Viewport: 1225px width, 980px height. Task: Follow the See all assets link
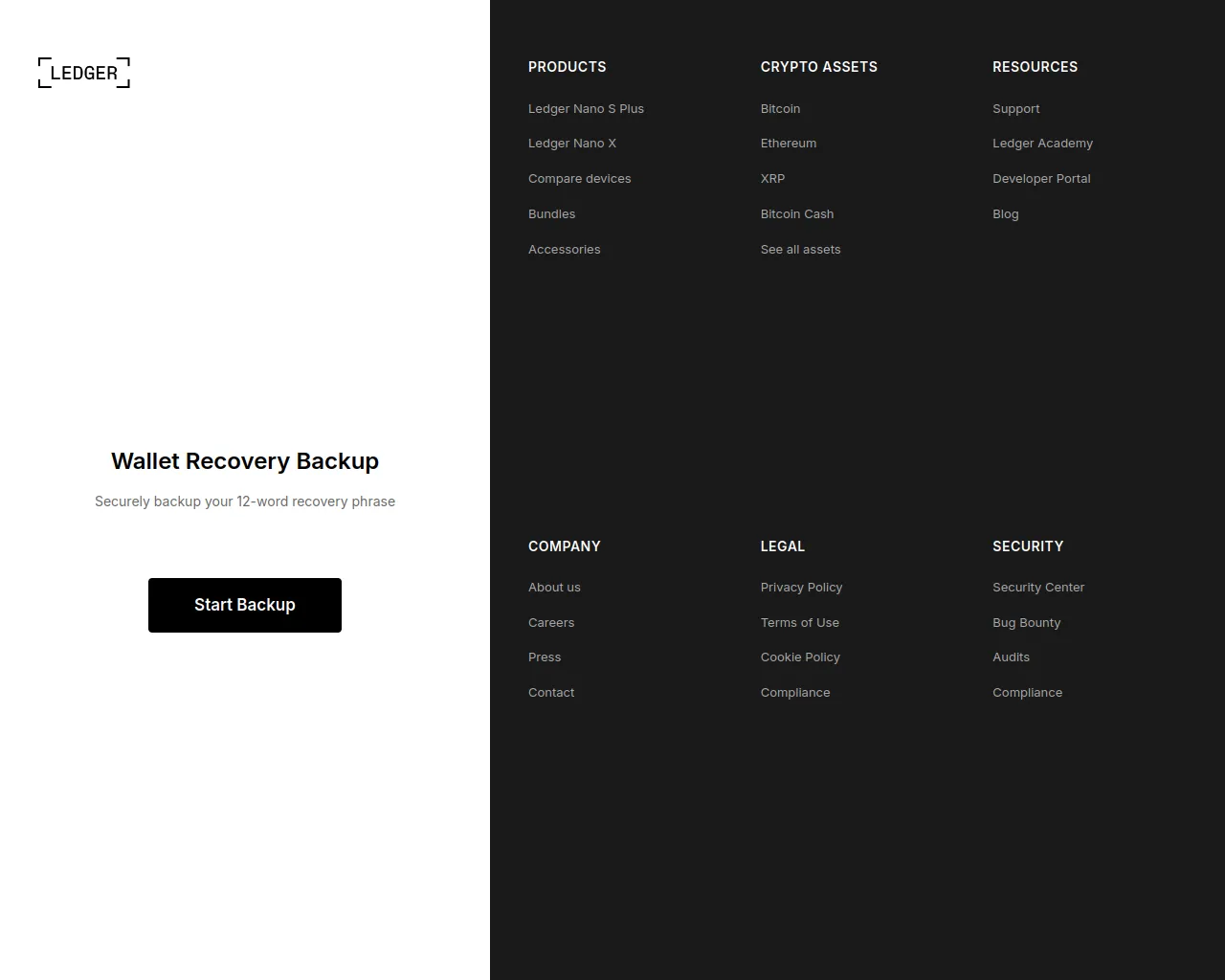pyautogui.click(x=800, y=250)
